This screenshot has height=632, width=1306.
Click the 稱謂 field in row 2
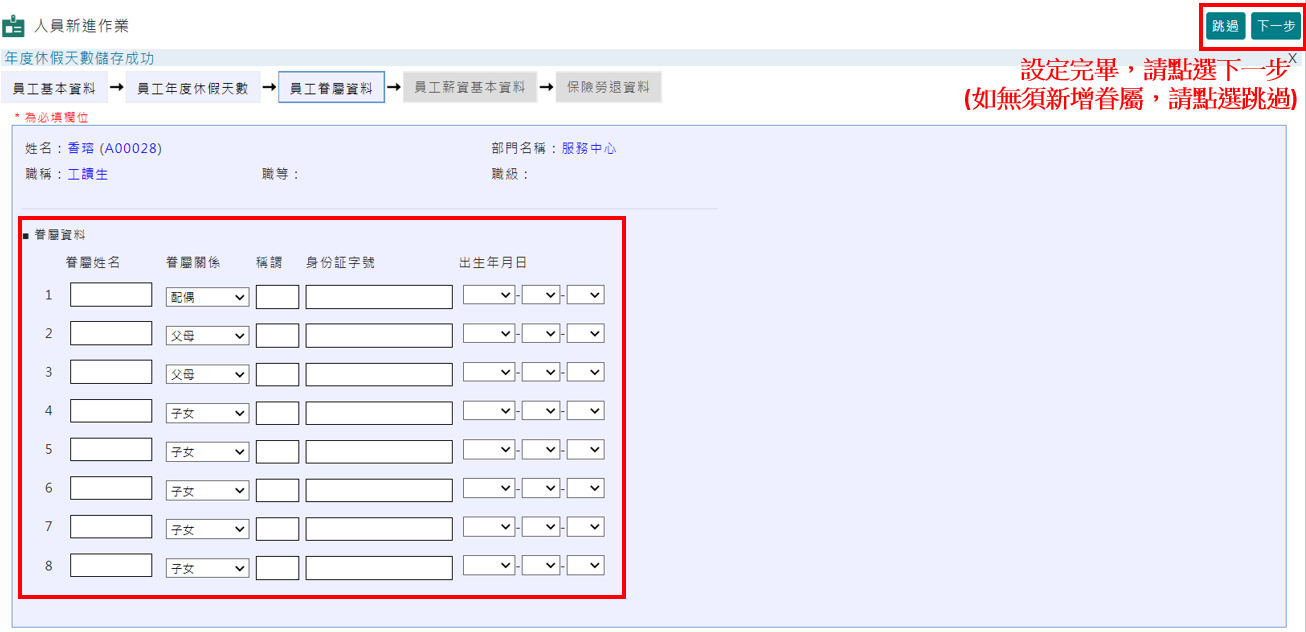(277, 333)
